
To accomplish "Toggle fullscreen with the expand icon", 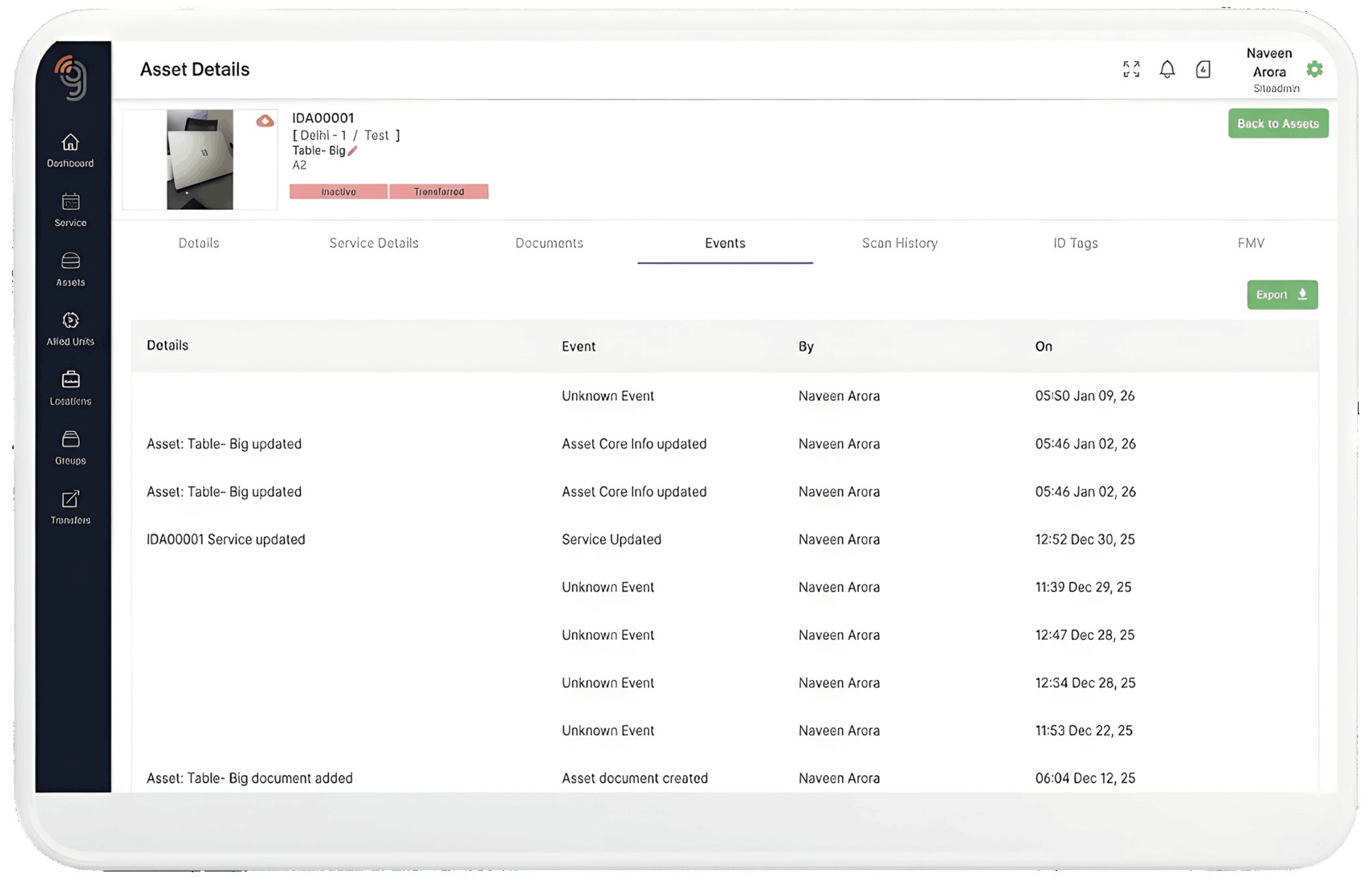I will 1131,69.
